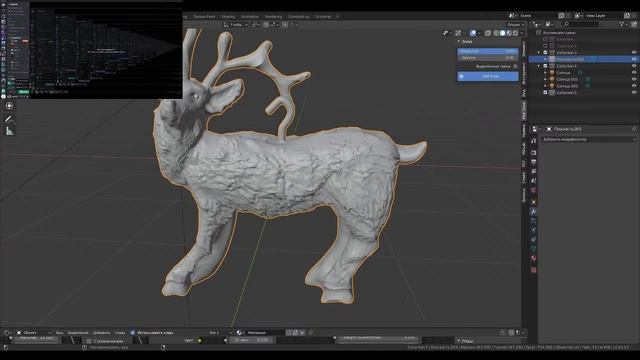
Task: Open the Rendering workspace tab
Action: pyautogui.click(x=273, y=17)
